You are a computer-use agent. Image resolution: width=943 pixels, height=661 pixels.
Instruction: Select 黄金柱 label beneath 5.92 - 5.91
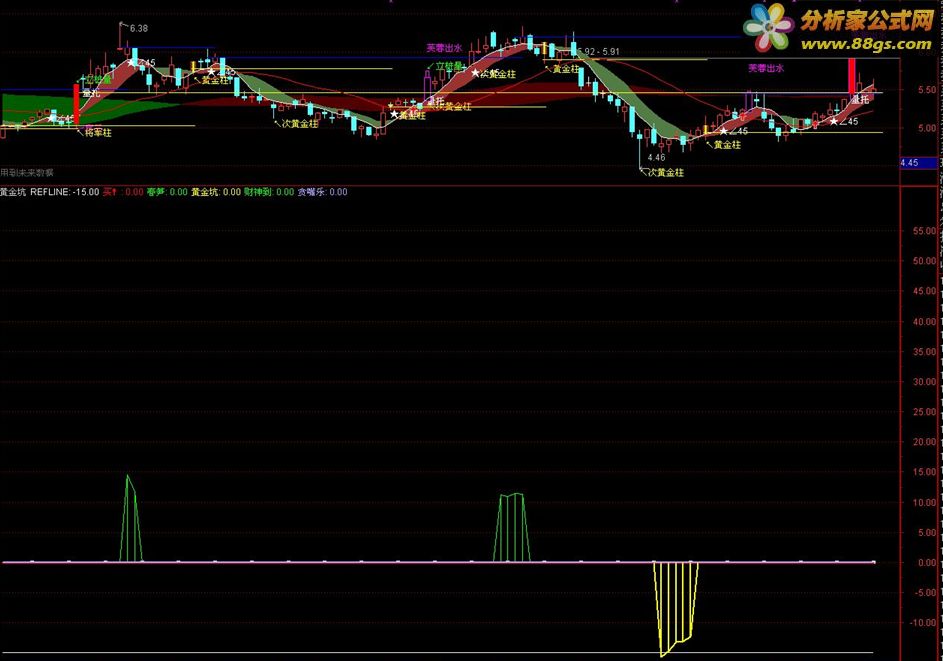[x=566, y=69]
